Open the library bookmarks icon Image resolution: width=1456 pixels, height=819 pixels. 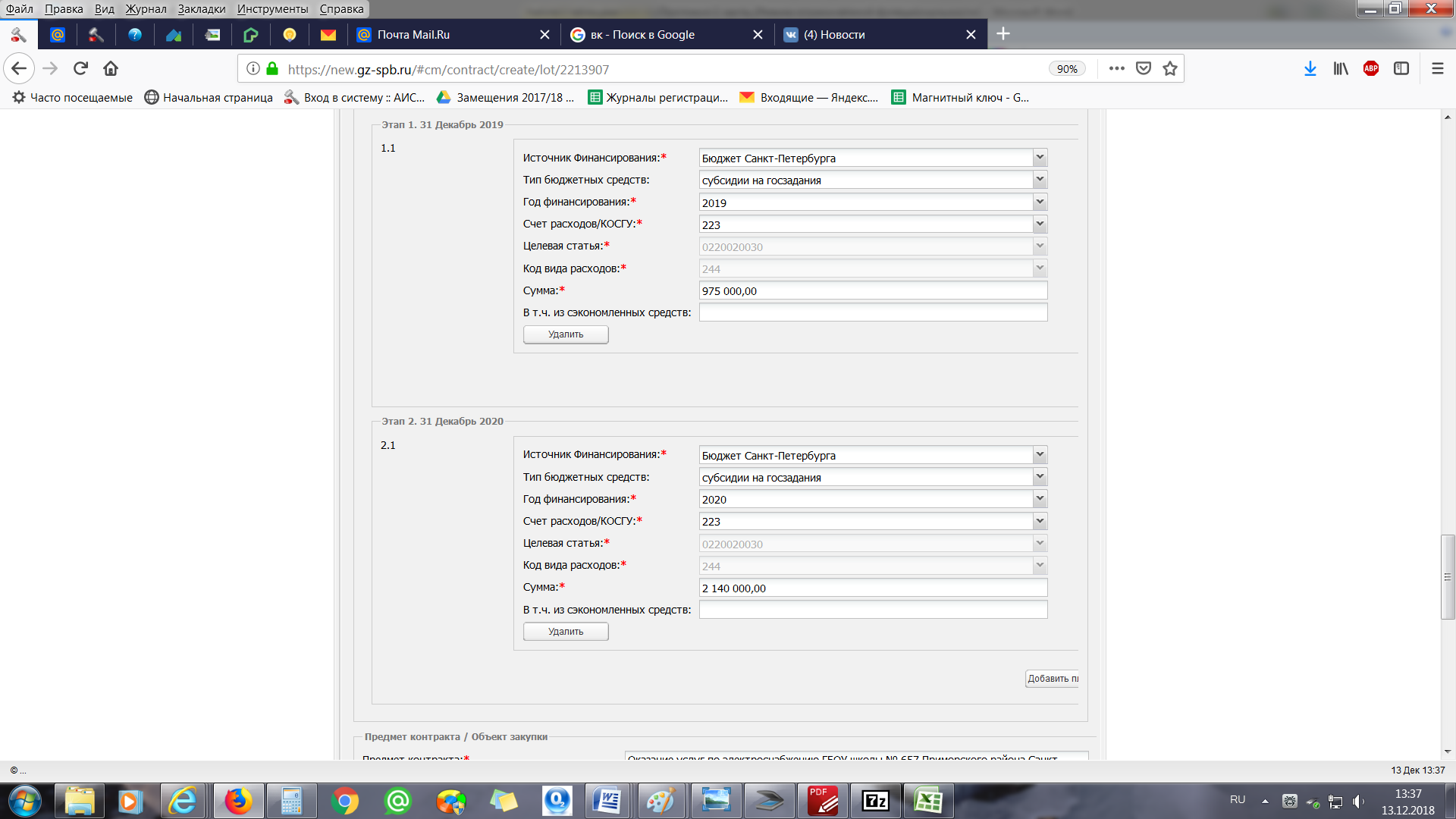click(1340, 68)
